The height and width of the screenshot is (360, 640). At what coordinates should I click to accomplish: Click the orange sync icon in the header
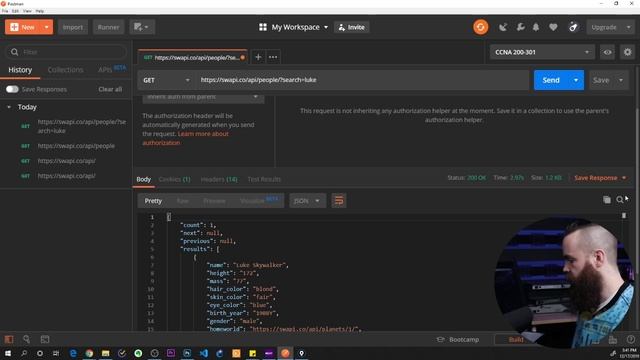tap(480, 27)
